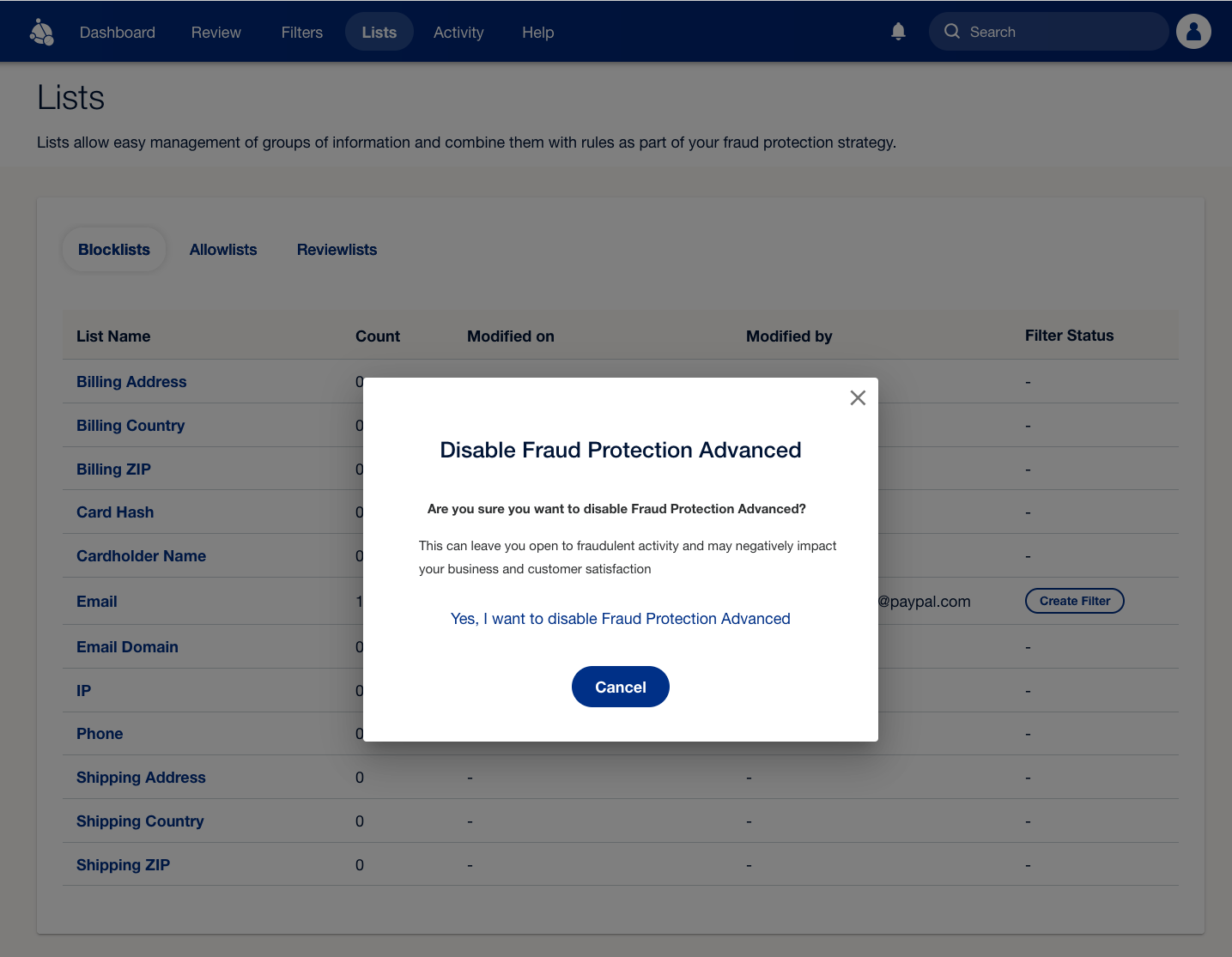Cancel disabling Fraud Protection Advanced
Image resolution: width=1232 pixels, height=957 pixels.
(620, 687)
